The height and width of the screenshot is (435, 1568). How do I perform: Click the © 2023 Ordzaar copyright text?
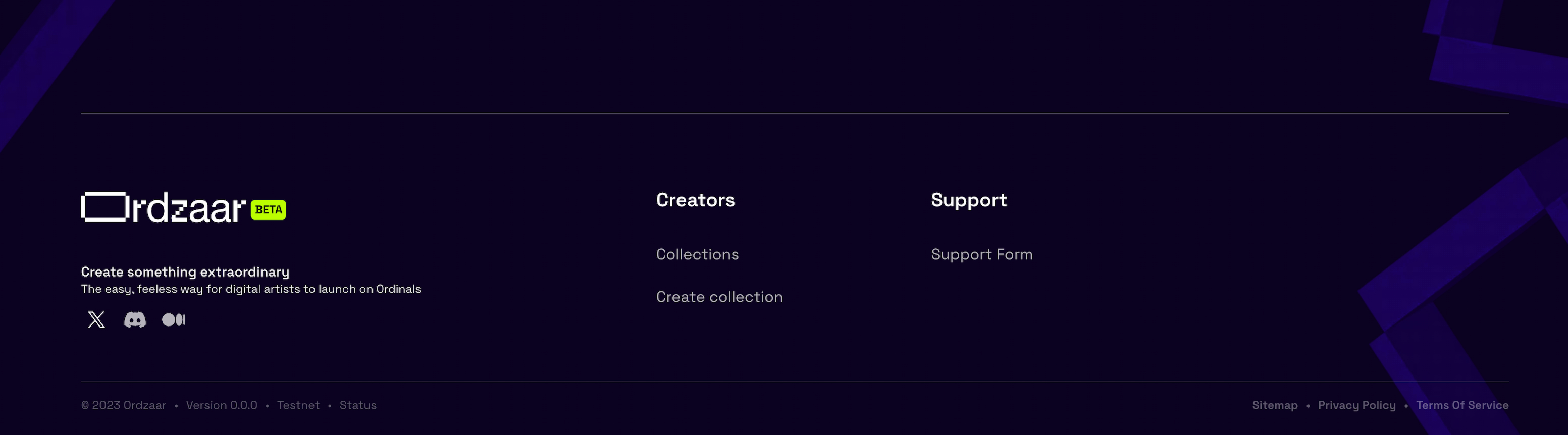tap(124, 405)
